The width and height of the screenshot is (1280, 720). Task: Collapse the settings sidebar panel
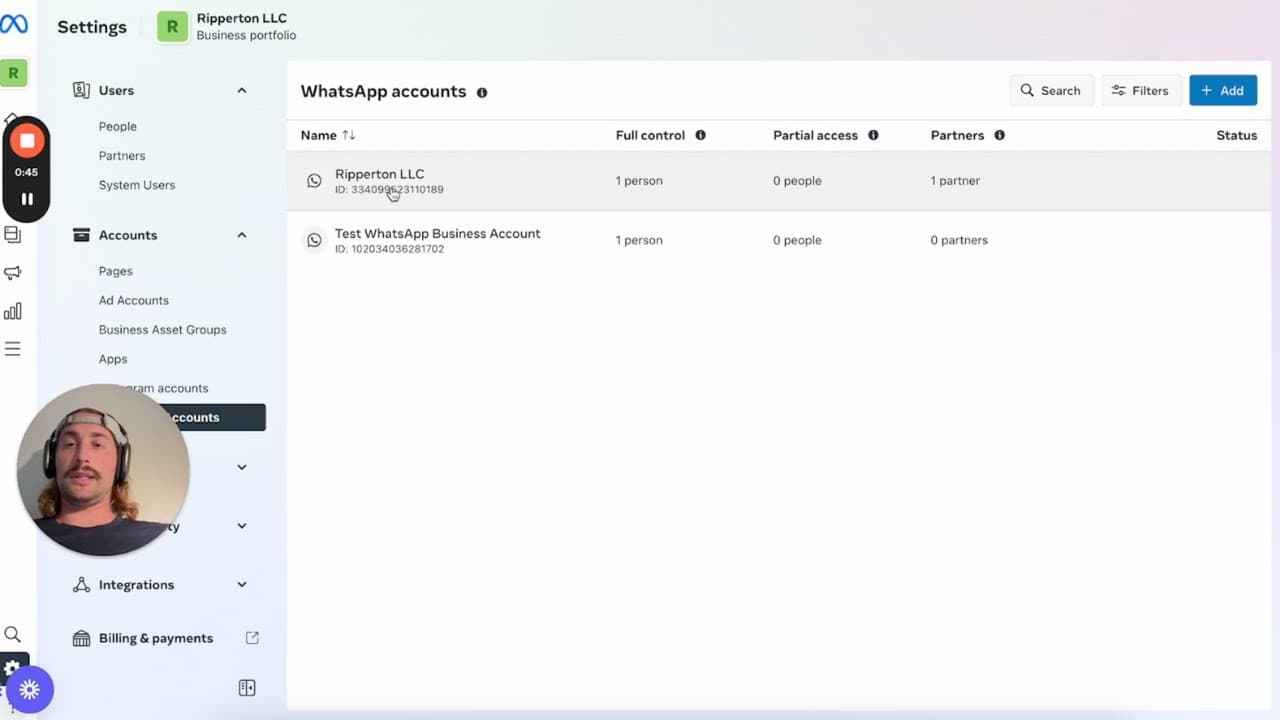(x=247, y=688)
